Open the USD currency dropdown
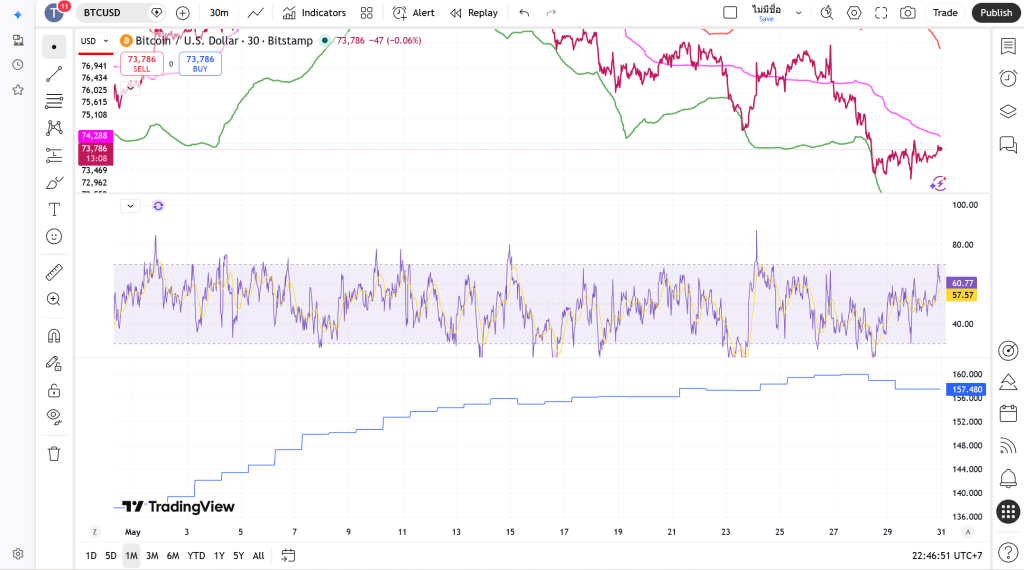1024x570 pixels. pyautogui.click(x=95, y=40)
